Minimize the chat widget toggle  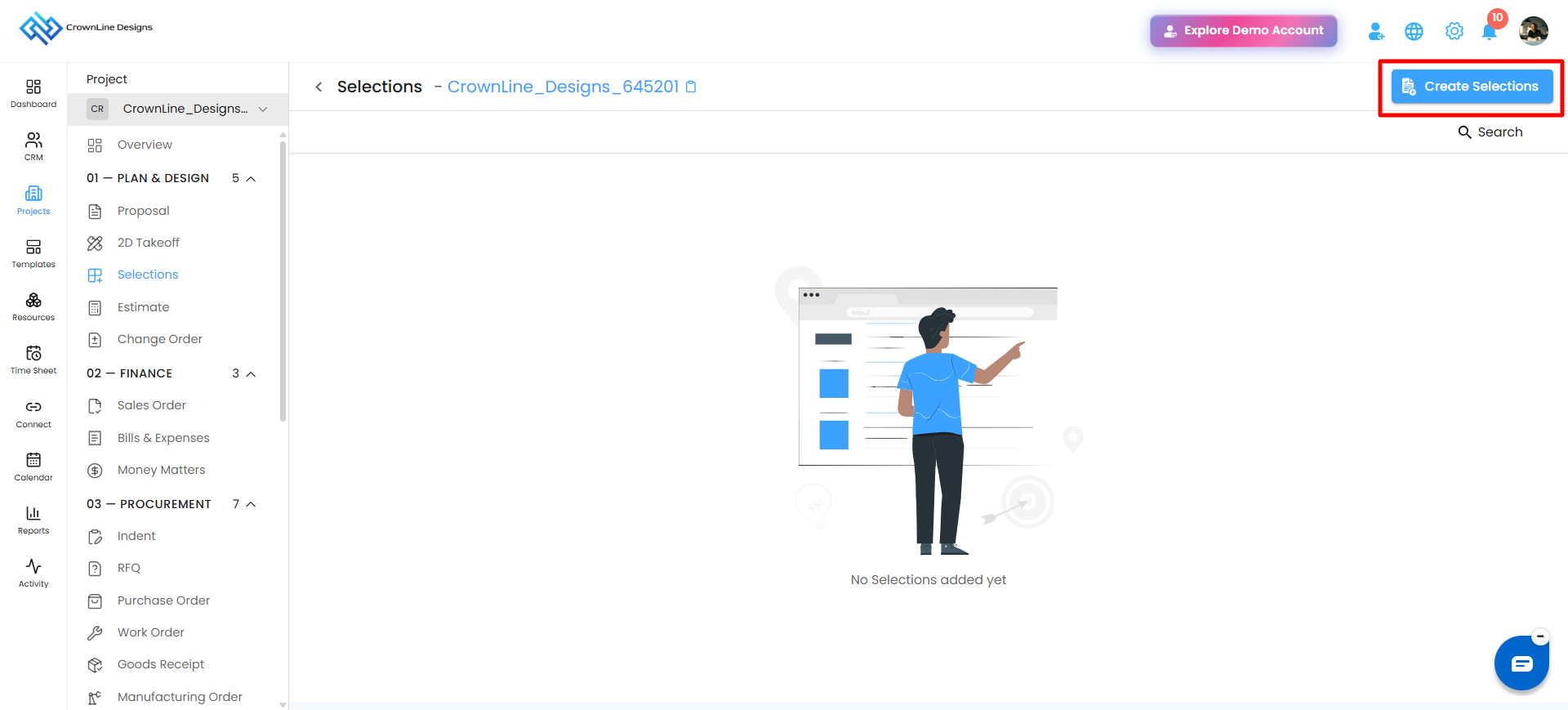tap(1540, 636)
